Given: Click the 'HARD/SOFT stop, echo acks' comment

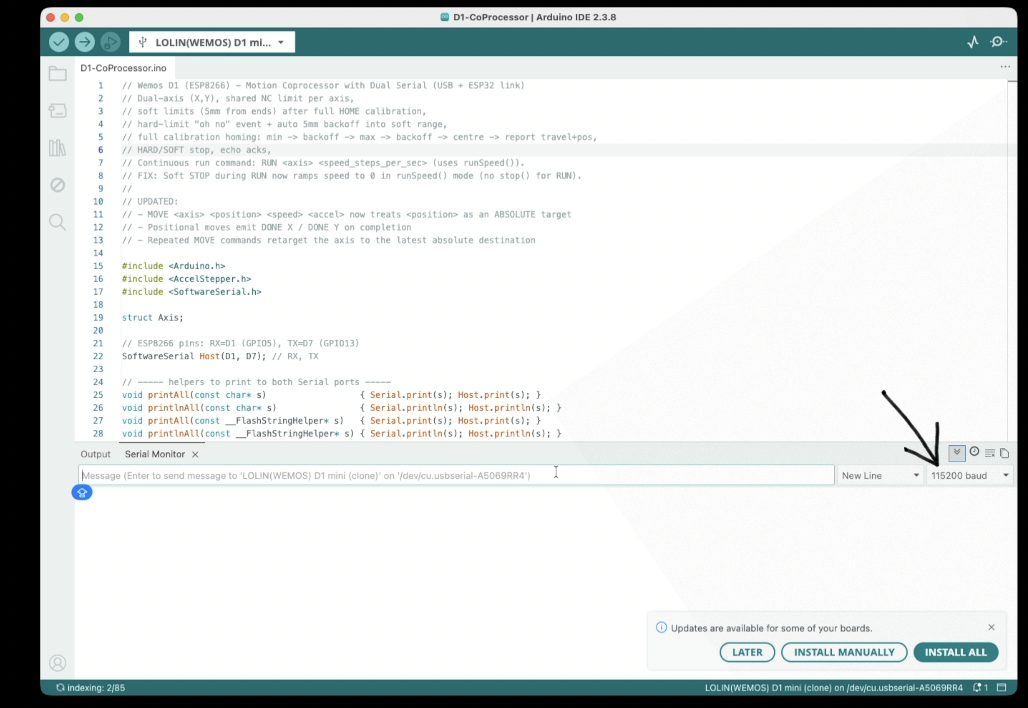Looking at the screenshot, I should point(197,149).
